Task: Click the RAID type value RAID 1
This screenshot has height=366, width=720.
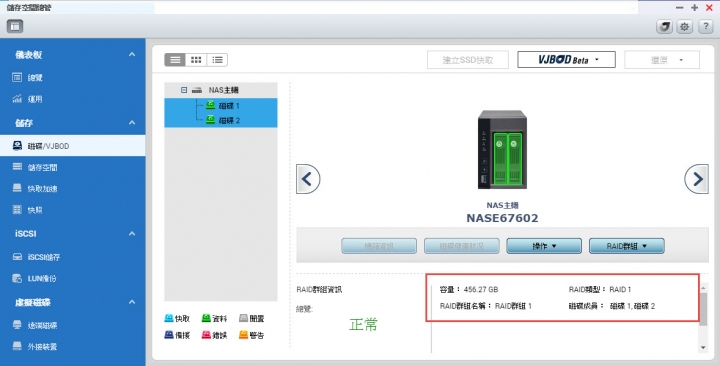Action: pyautogui.click(x=620, y=289)
